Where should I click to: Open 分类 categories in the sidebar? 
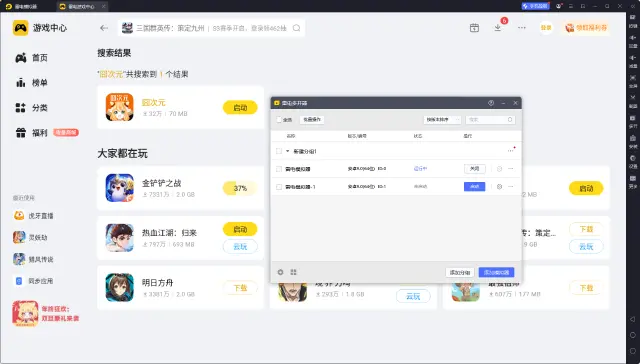32,108
